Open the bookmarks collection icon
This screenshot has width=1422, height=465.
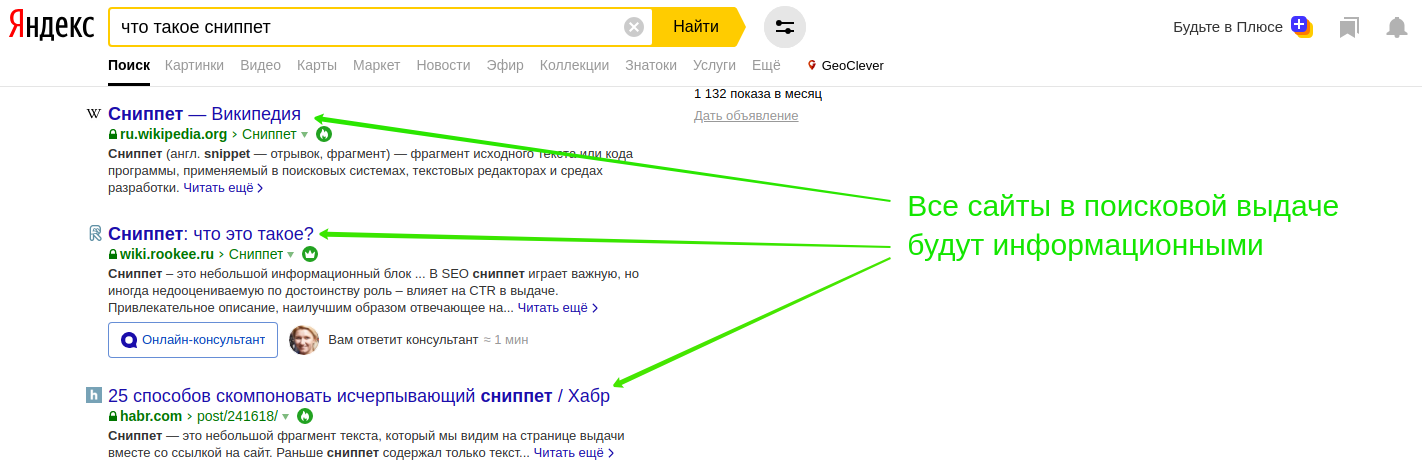[1349, 27]
